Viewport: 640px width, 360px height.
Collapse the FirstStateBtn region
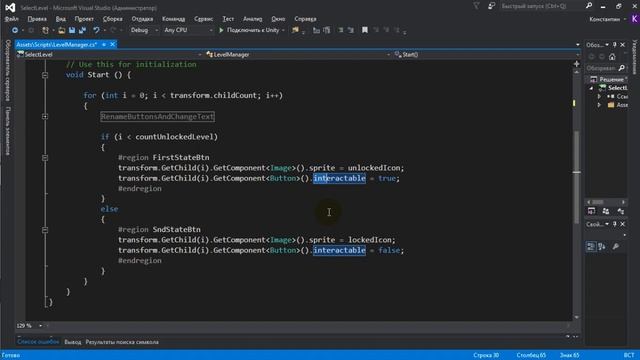pyautogui.click(x=45, y=158)
